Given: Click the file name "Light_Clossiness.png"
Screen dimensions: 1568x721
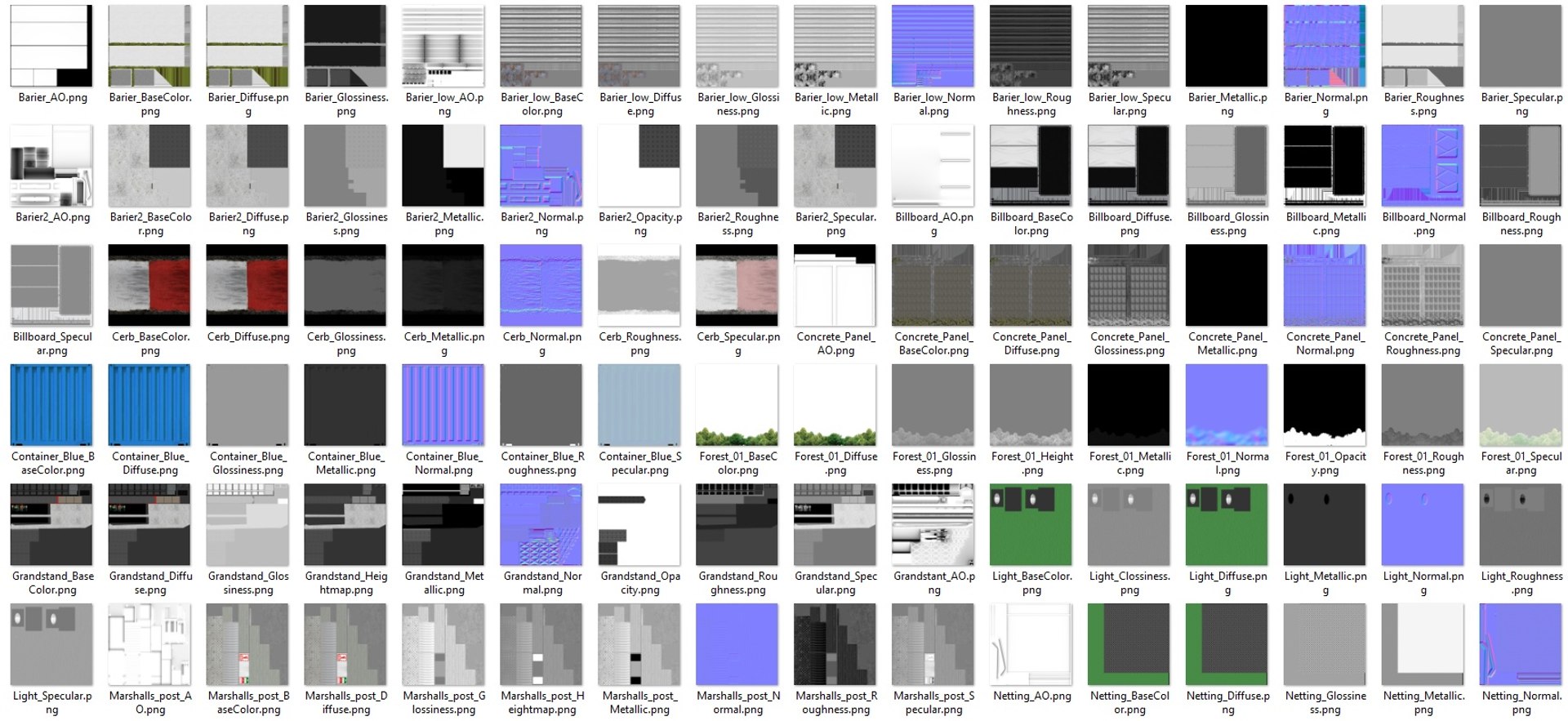Looking at the screenshot, I should pyautogui.click(x=1129, y=583).
